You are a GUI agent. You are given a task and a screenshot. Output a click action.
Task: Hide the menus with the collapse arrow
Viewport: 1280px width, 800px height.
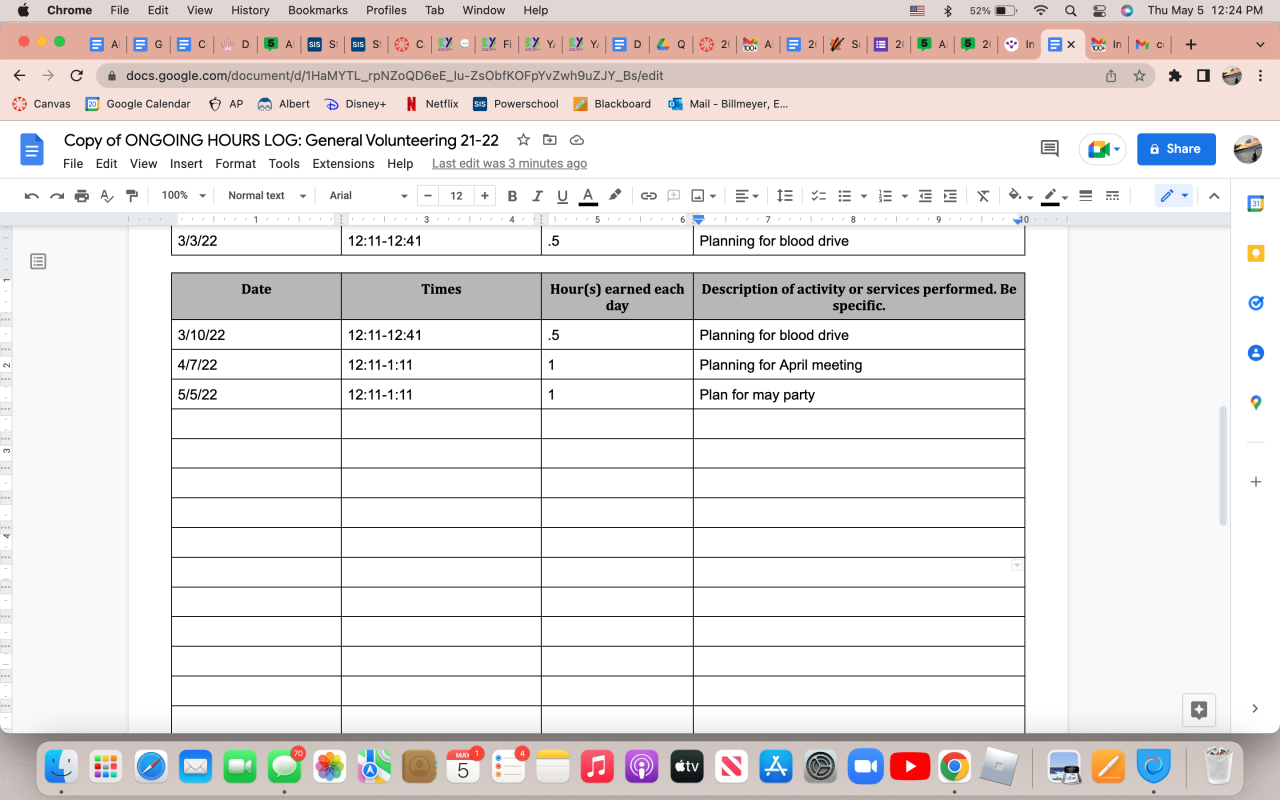pyautogui.click(x=1214, y=196)
